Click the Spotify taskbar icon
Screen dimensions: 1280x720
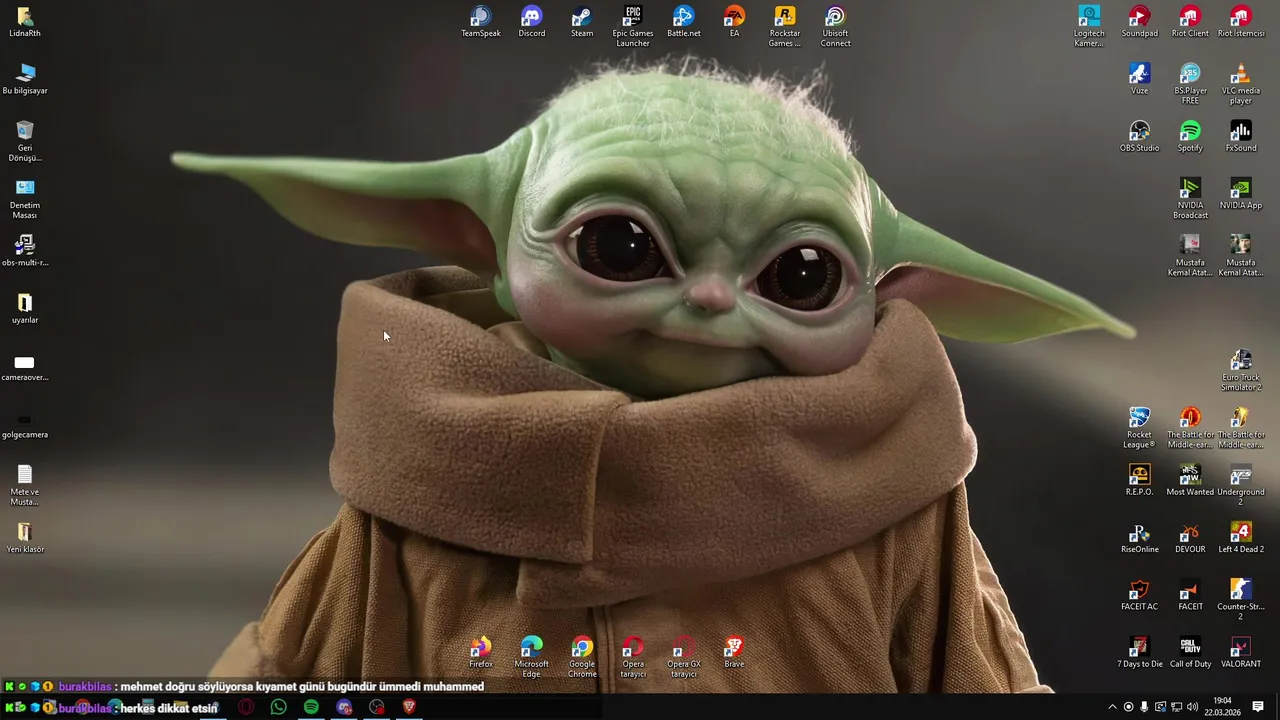coord(311,707)
